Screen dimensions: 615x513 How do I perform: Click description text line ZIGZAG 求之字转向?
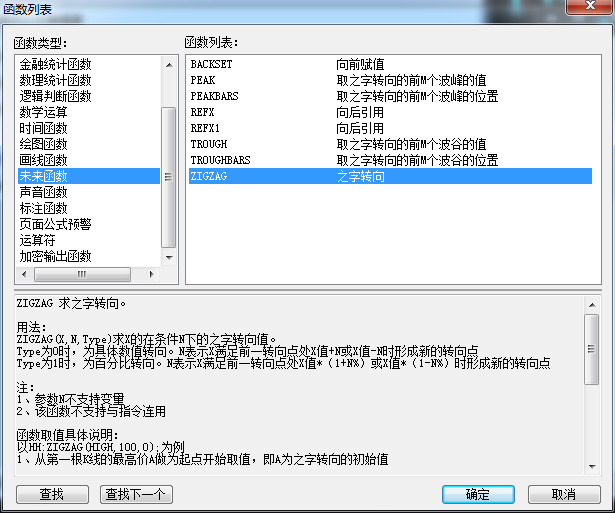tap(71, 304)
